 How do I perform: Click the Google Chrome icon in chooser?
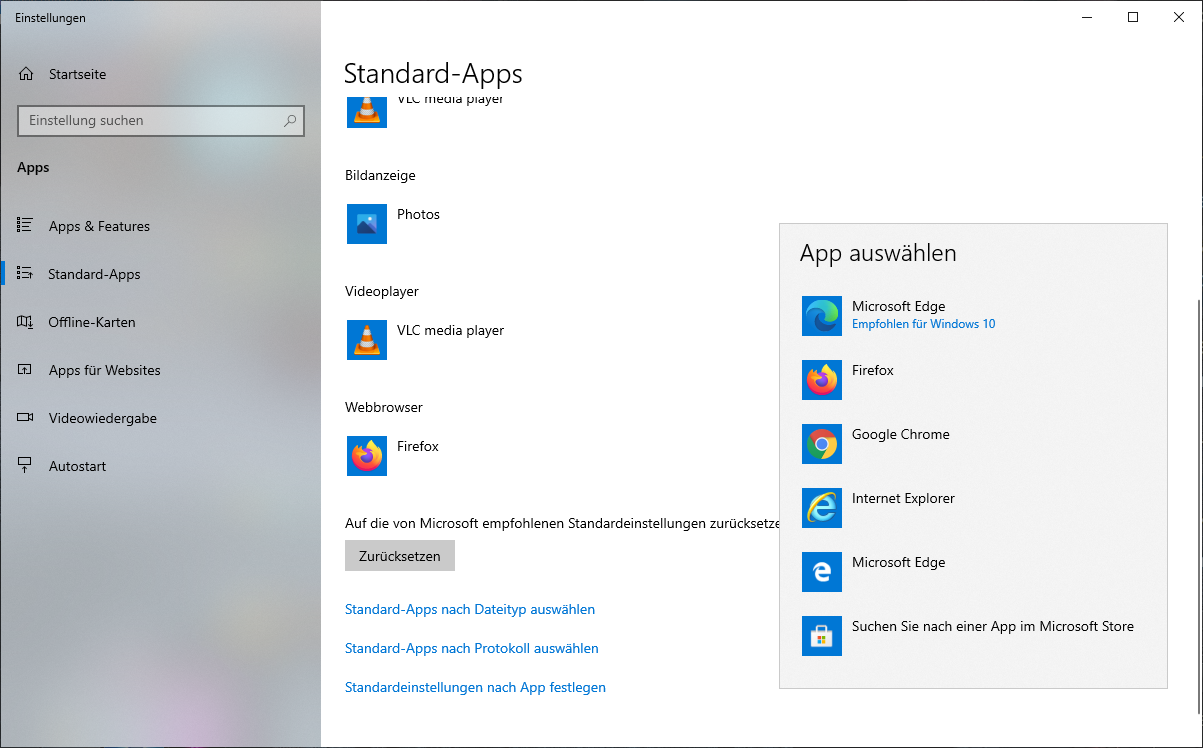pyautogui.click(x=822, y=444)
